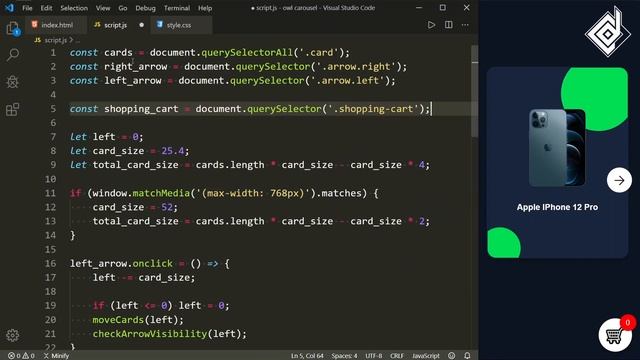Screen dimensions: 640x360
Task: Open the Debug menu
Action: pos(145,8)
